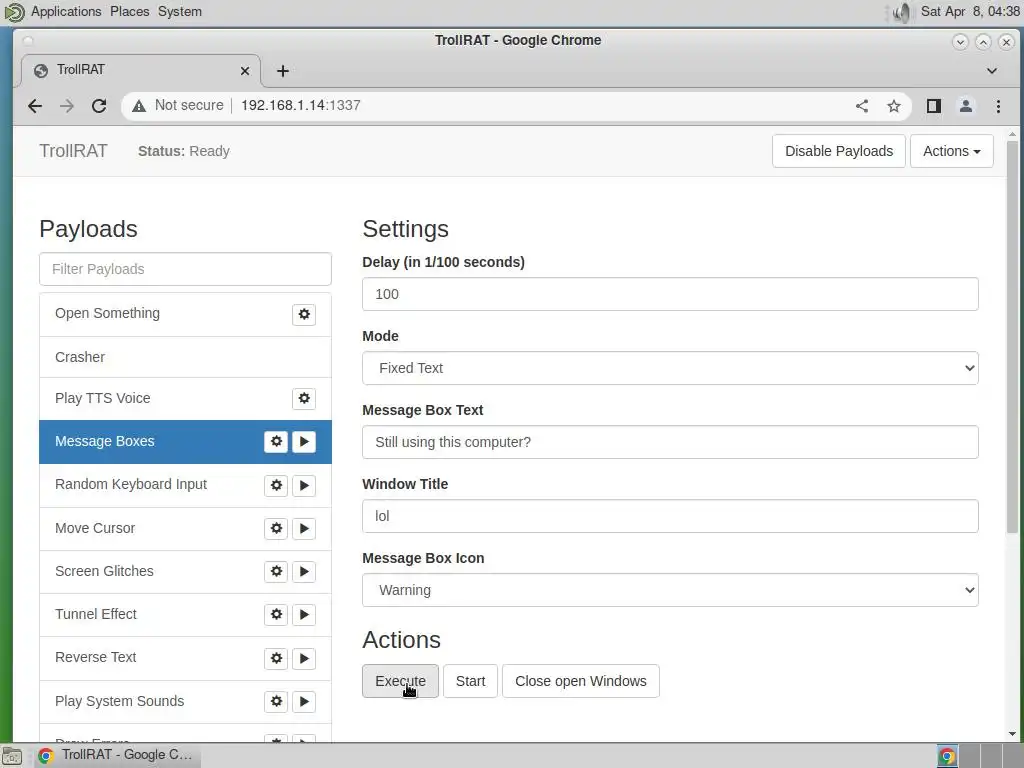
Task: Click the Delay input field
Action: pos(670,295)
